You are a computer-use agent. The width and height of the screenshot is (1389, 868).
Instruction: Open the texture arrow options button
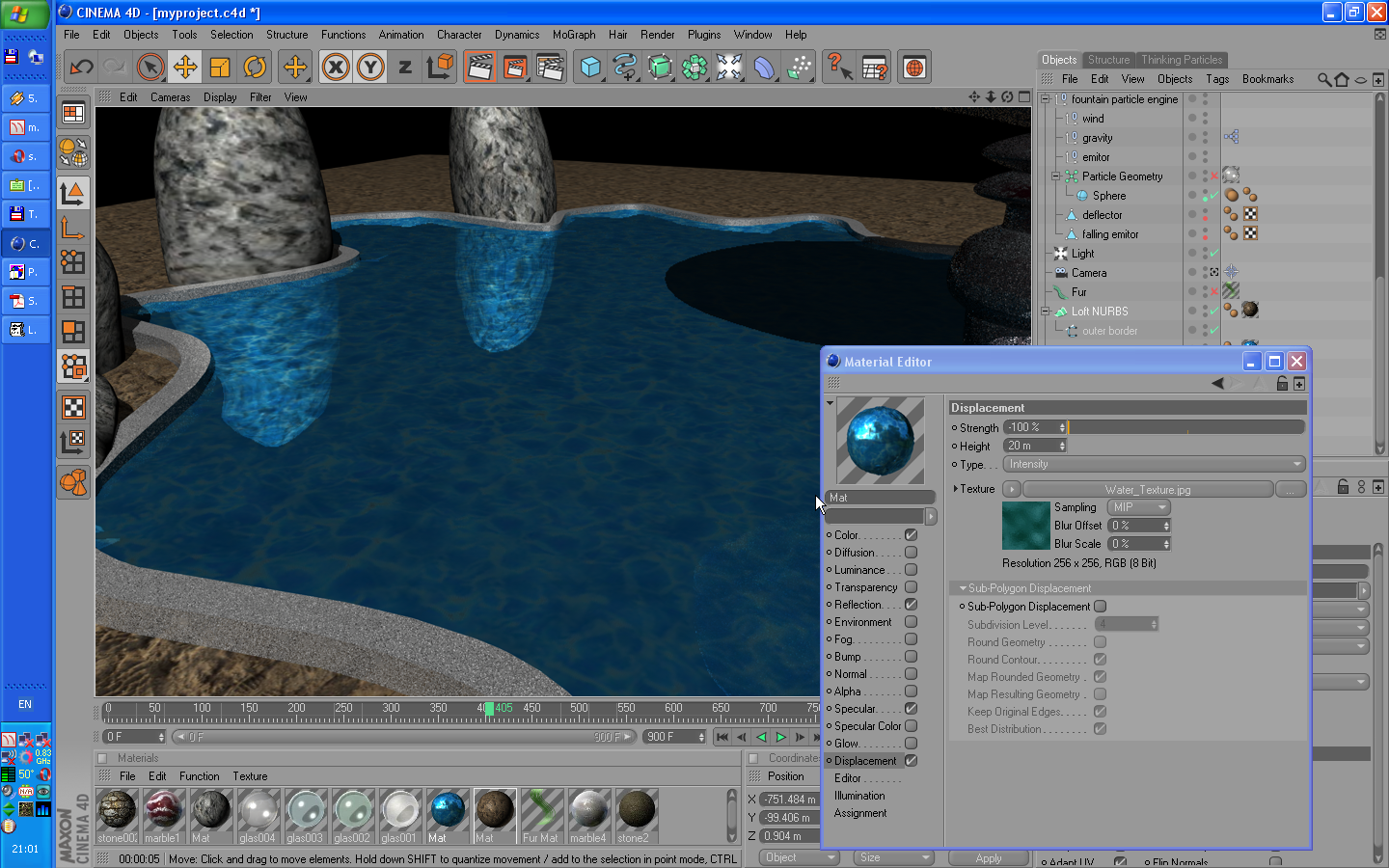tap(1012, 489)
